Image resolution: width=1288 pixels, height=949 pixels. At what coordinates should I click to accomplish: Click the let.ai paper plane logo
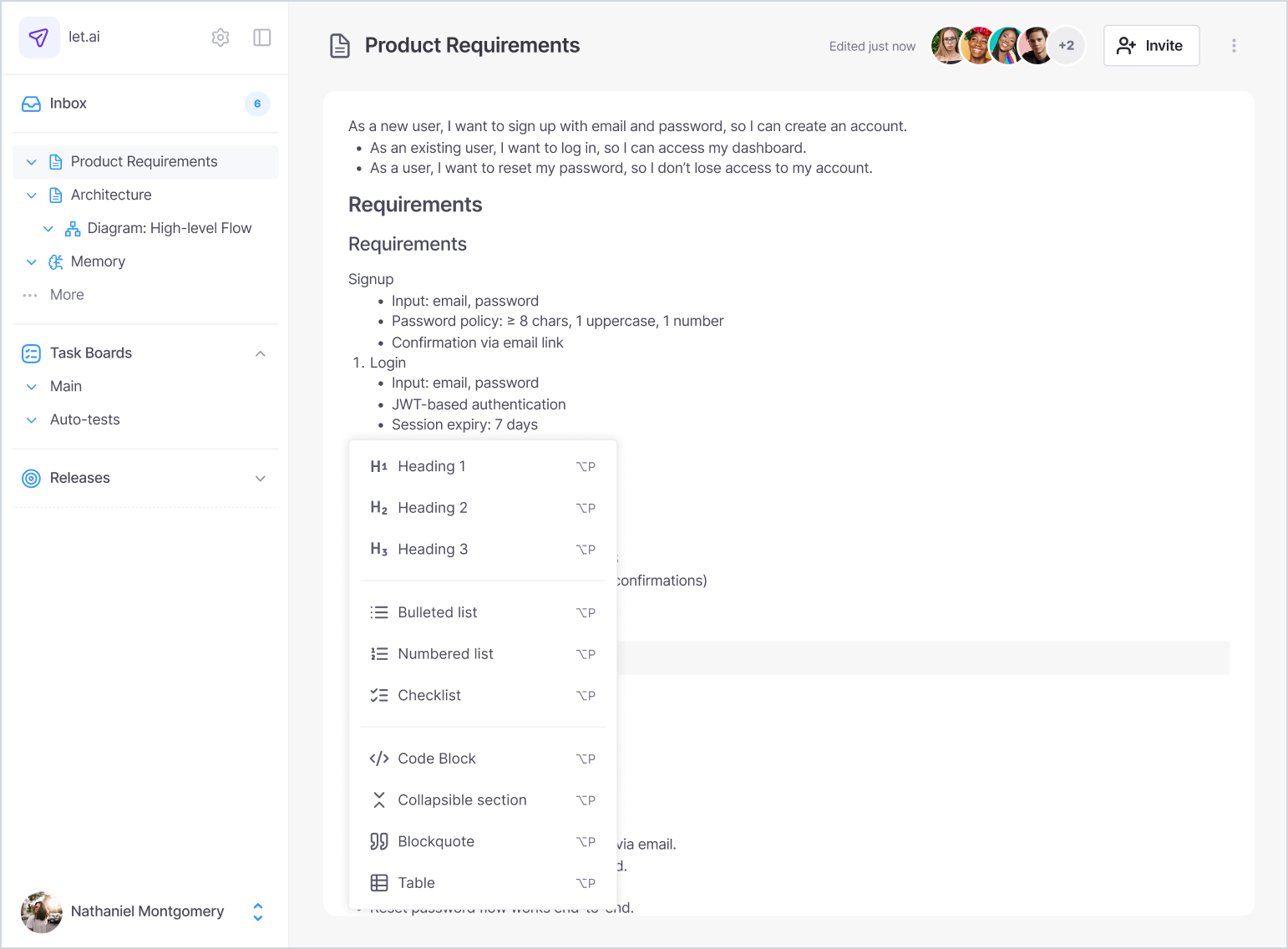39,38
